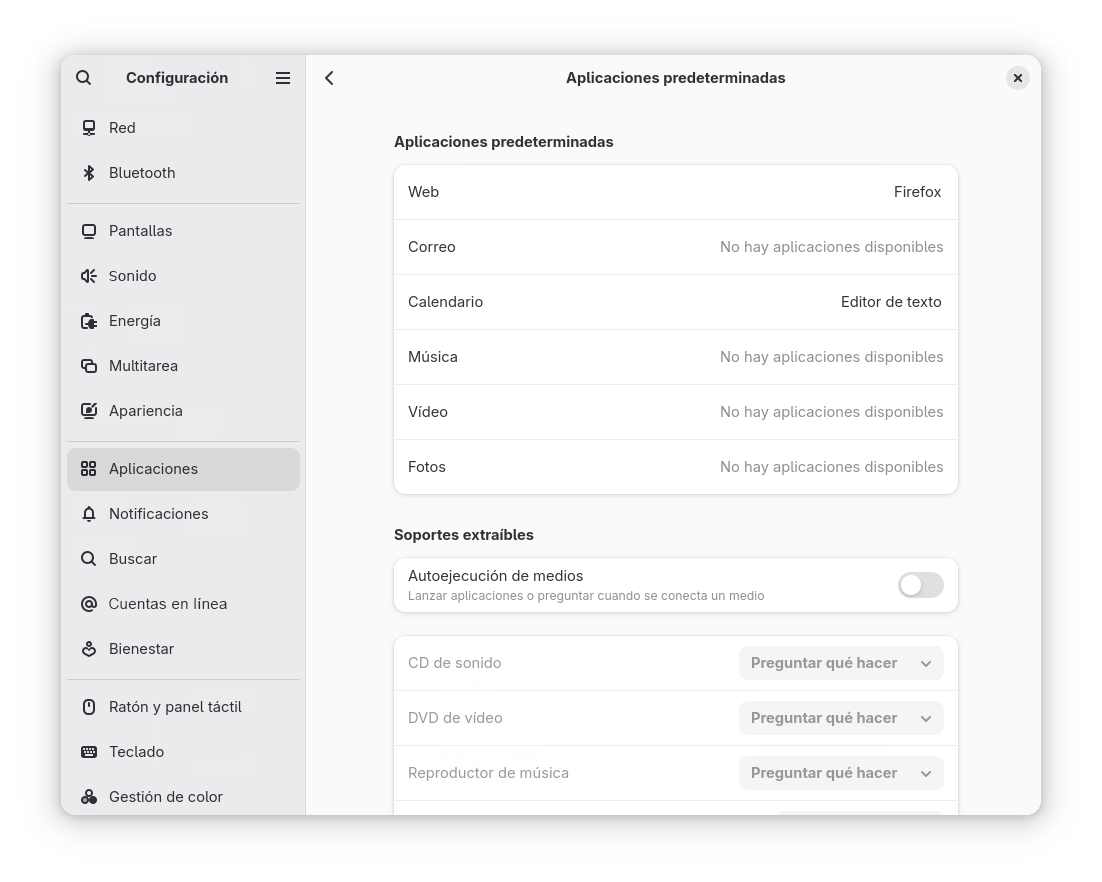Select the Red network icon
Viewport: 1102px width, 882px height.
tap(88, 127)
